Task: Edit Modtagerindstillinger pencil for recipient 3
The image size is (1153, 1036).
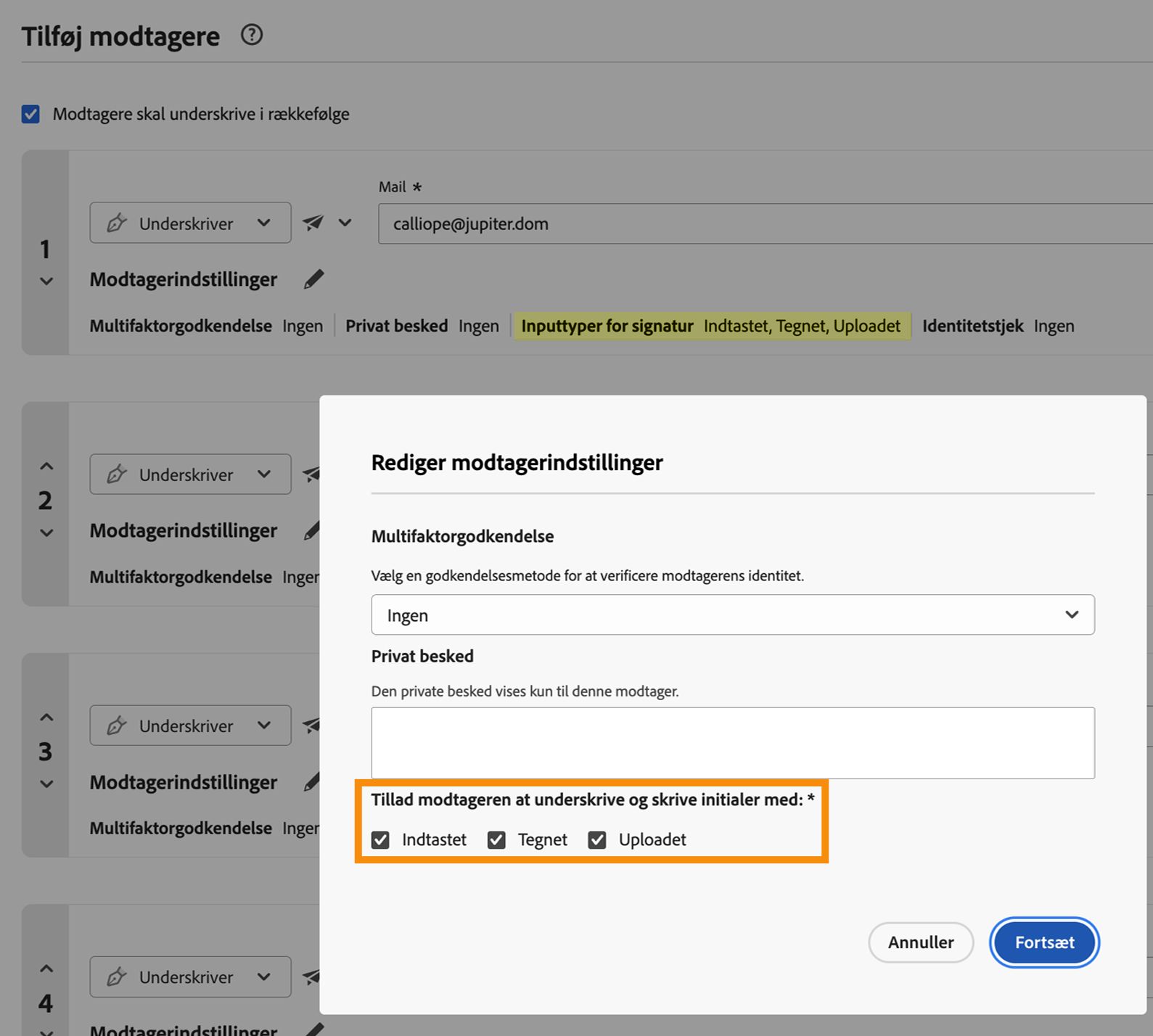Action: 312,782
